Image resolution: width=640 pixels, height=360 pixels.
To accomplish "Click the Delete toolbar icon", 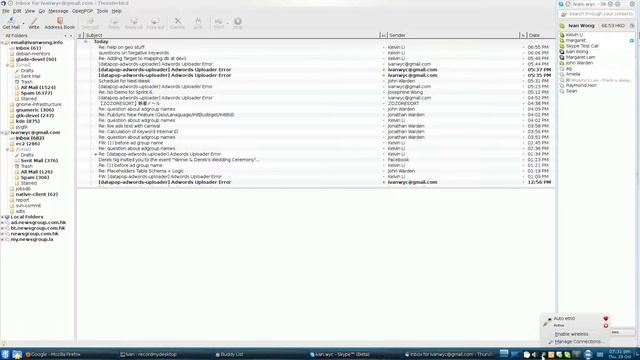I will [178, 23].
